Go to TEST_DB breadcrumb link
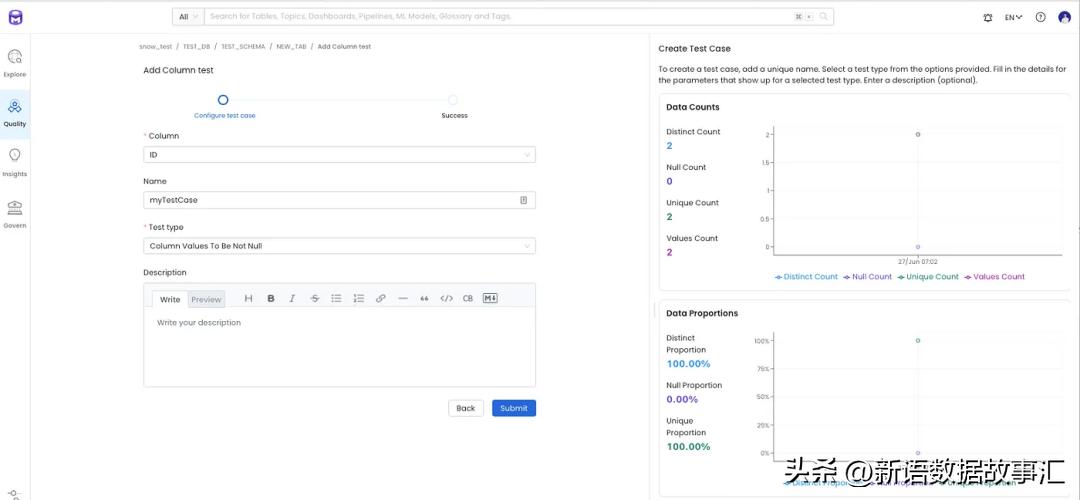This screenshot has width=1080, height=500. click(196, 46)
